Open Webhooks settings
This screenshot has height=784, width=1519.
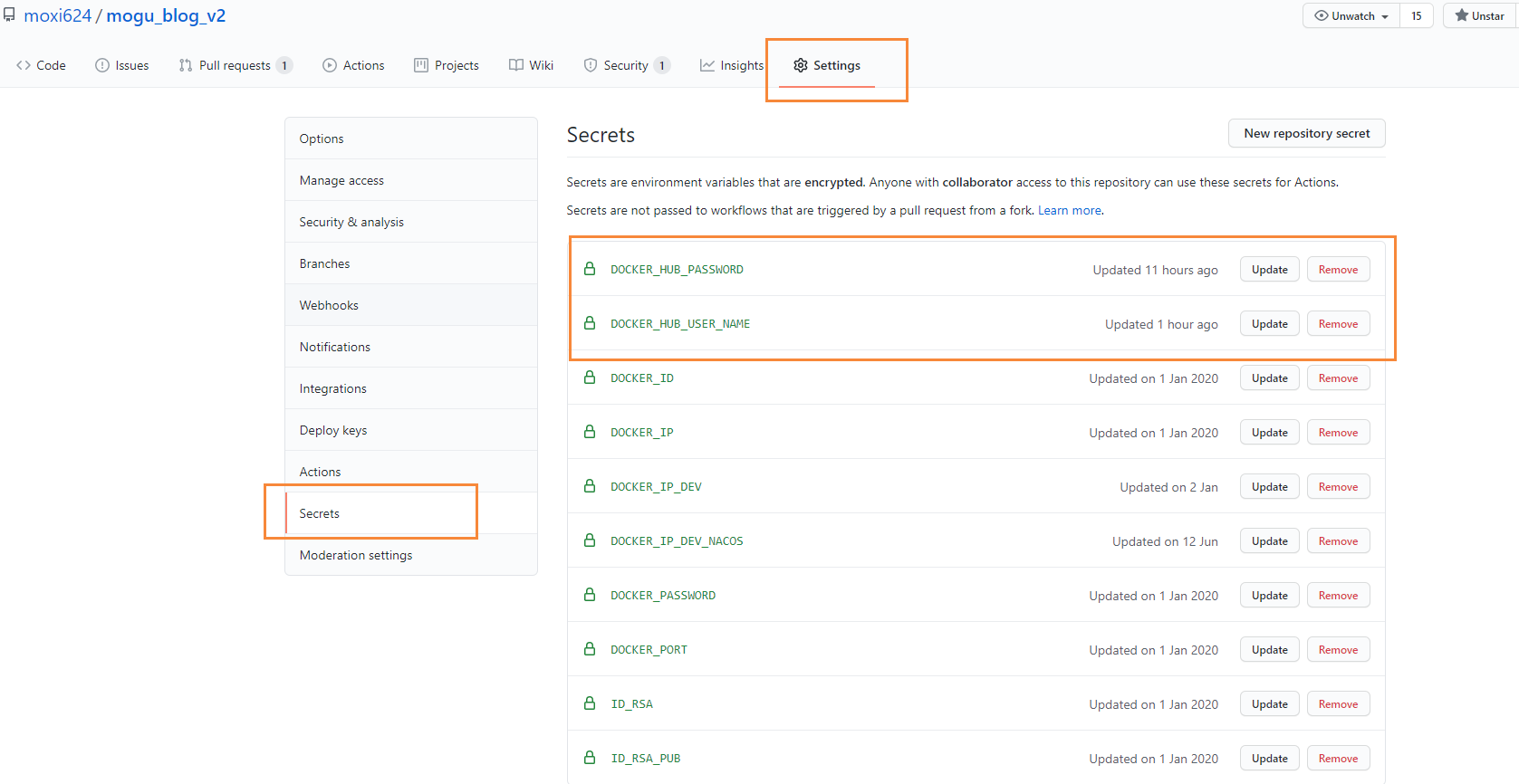411,305
